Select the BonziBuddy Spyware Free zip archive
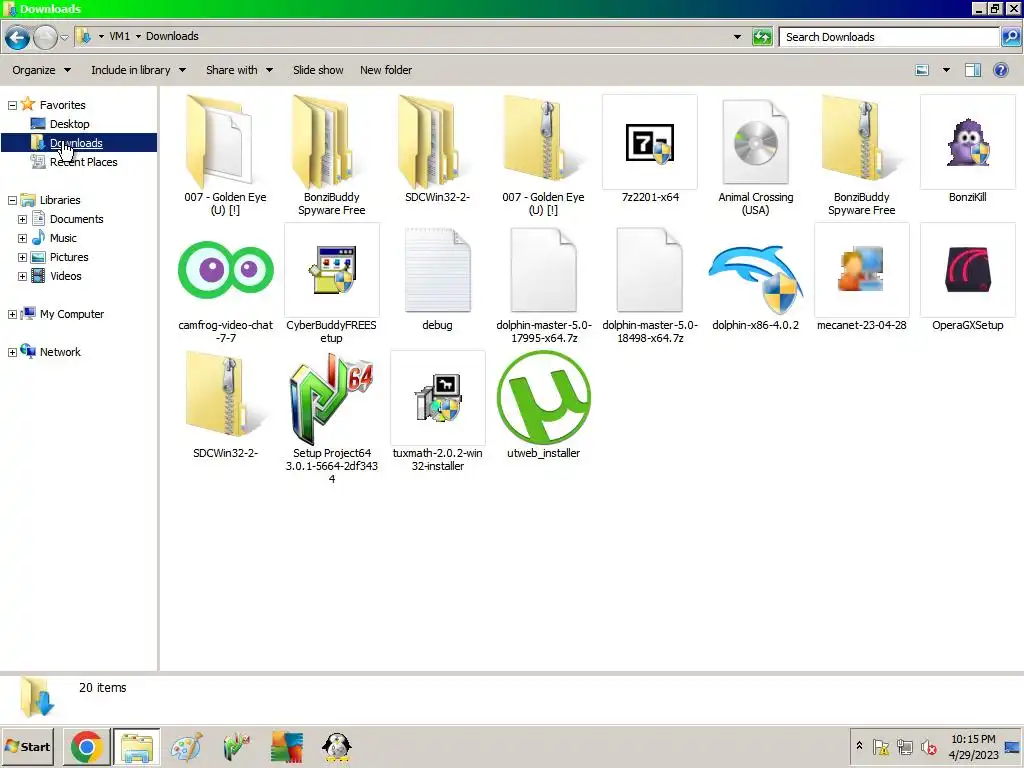The width and height of the screenshot is (1024, 768). tap(861, 142)
